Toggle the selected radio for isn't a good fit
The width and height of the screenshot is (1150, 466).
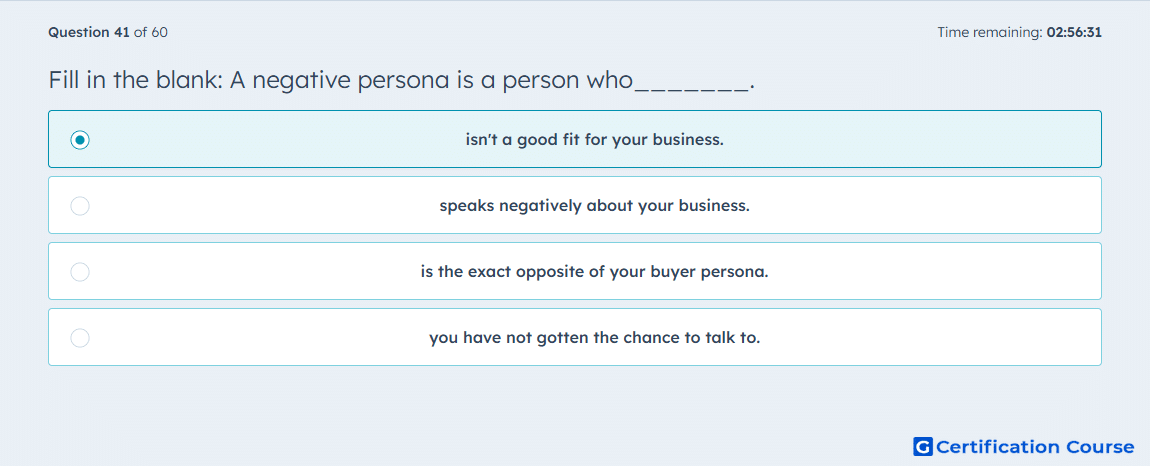point(80,139)
